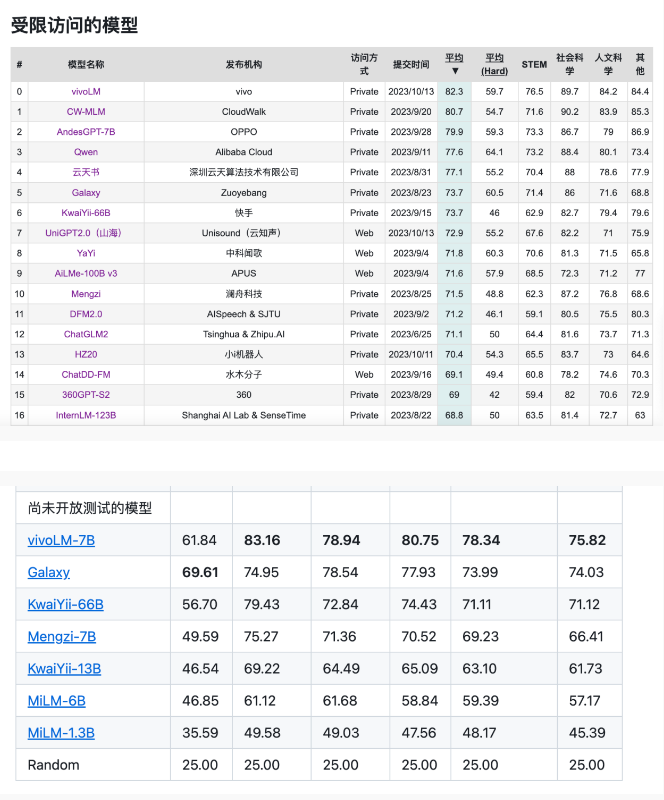
Task: Open the Galaxy link in the top table
Action: [x=86, y=193]
